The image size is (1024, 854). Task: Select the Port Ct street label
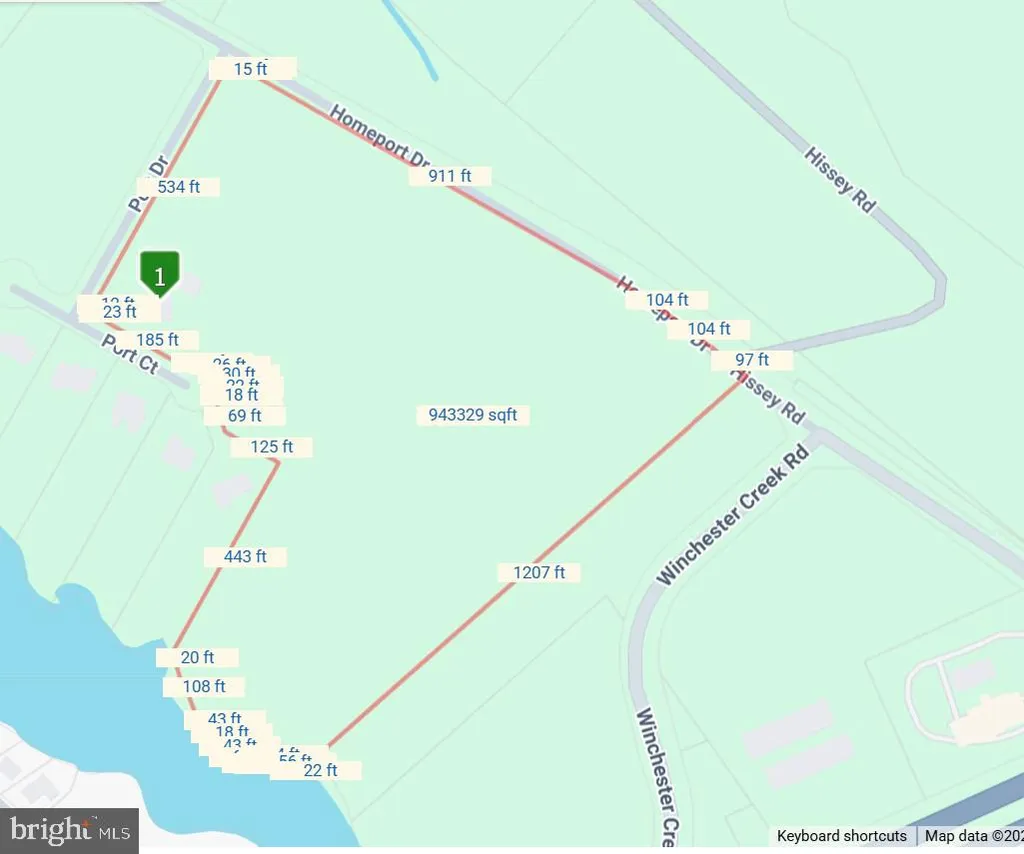click(x=130, y=354)
